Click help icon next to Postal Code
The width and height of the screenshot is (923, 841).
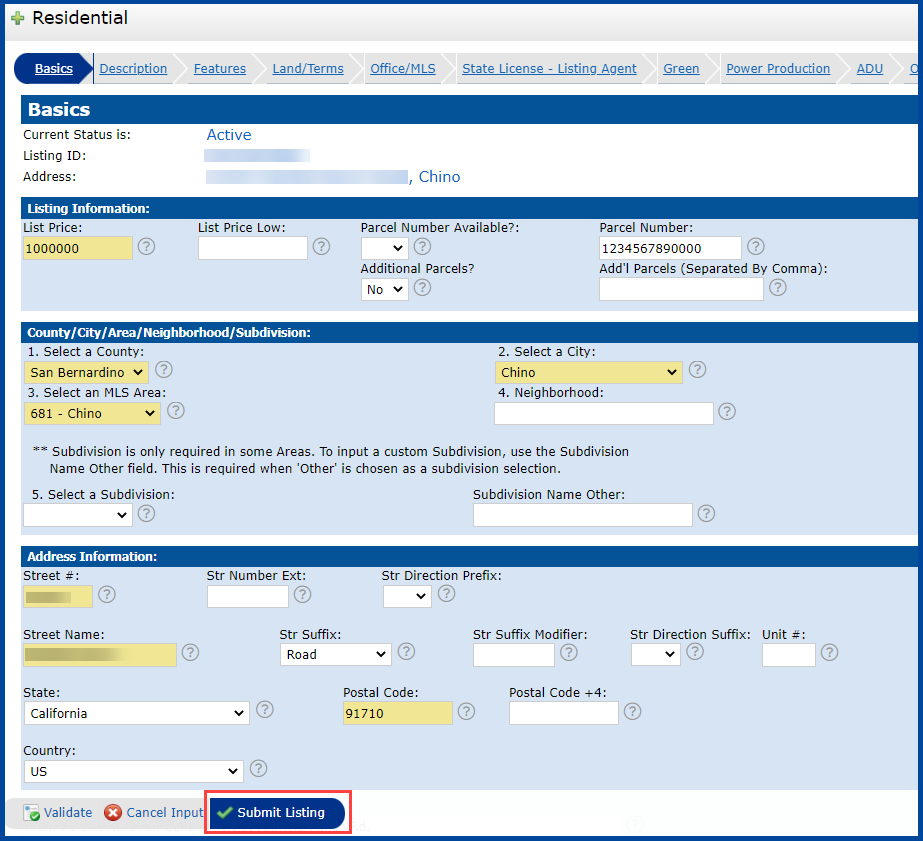tap(466, 712)
